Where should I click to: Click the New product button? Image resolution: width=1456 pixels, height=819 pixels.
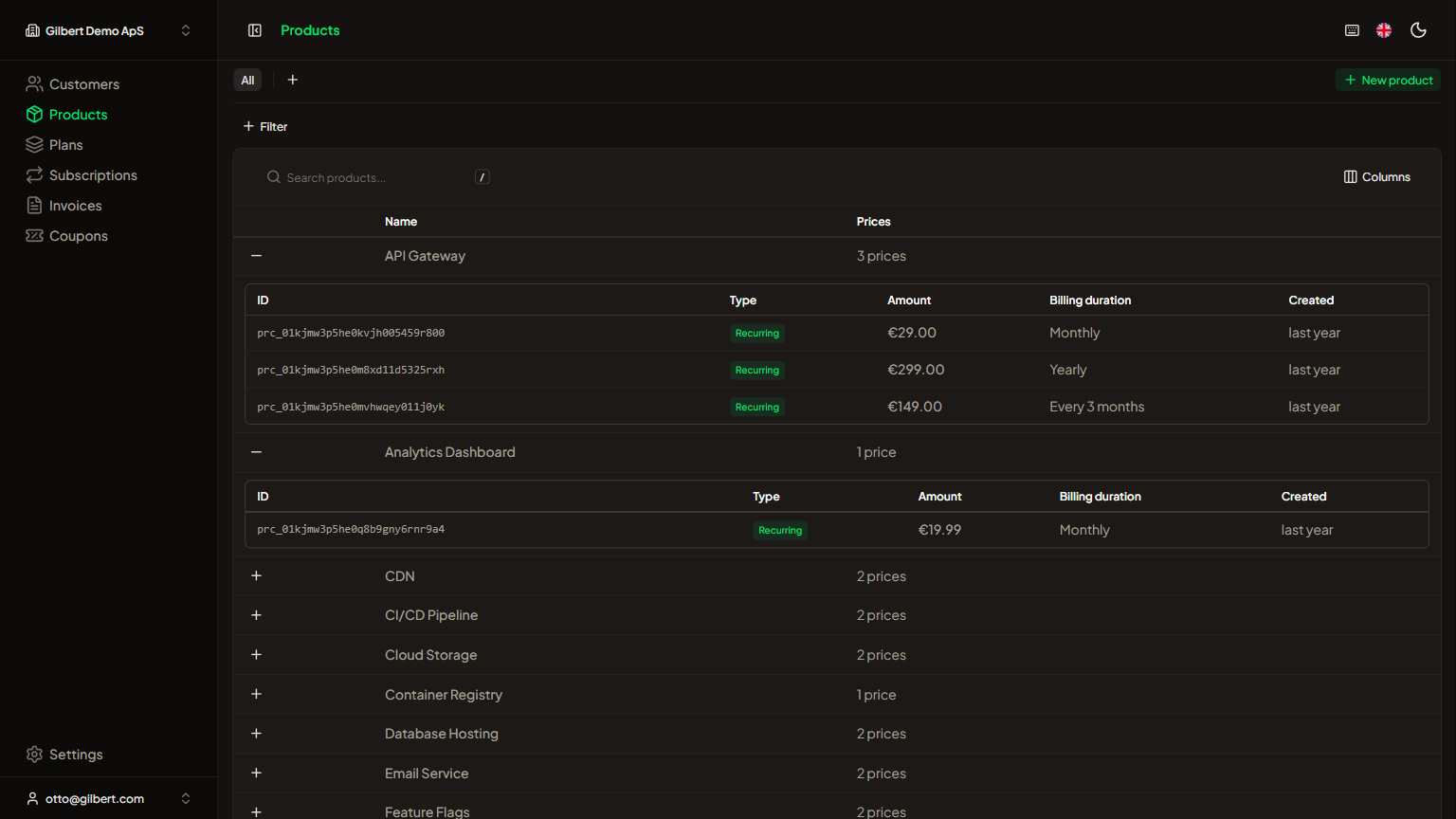1388,81
